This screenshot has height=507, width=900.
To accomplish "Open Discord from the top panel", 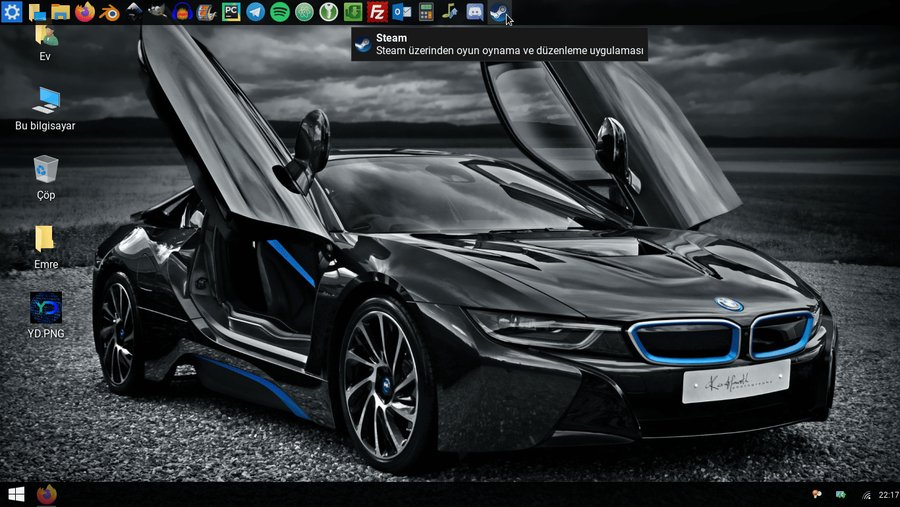I will pos(475,13).
